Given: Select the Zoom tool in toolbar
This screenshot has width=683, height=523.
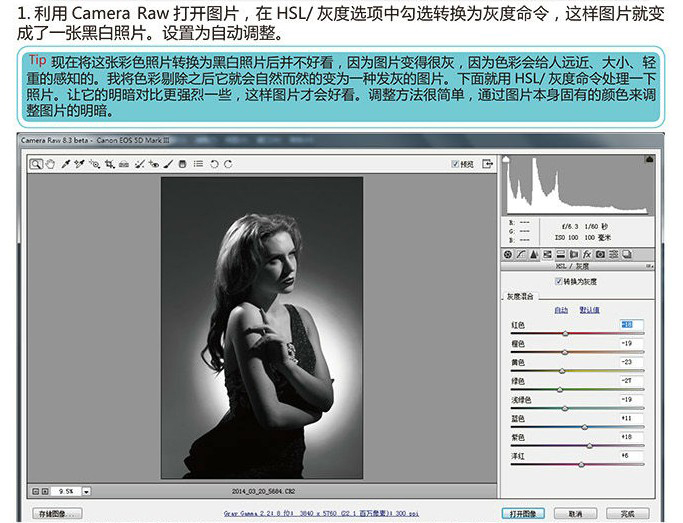Looking at the screenshot, I should (36, 164).
